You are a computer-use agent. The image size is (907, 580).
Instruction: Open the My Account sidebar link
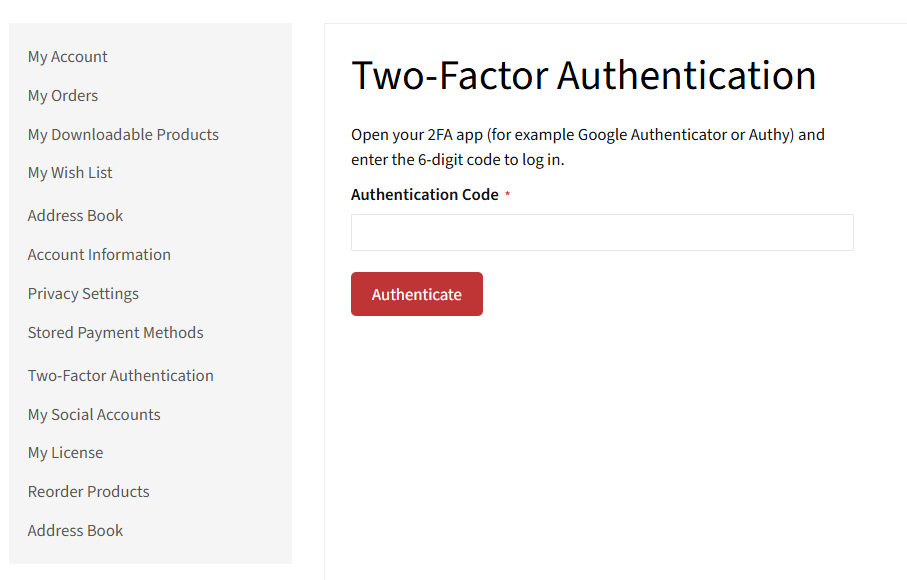68,57
